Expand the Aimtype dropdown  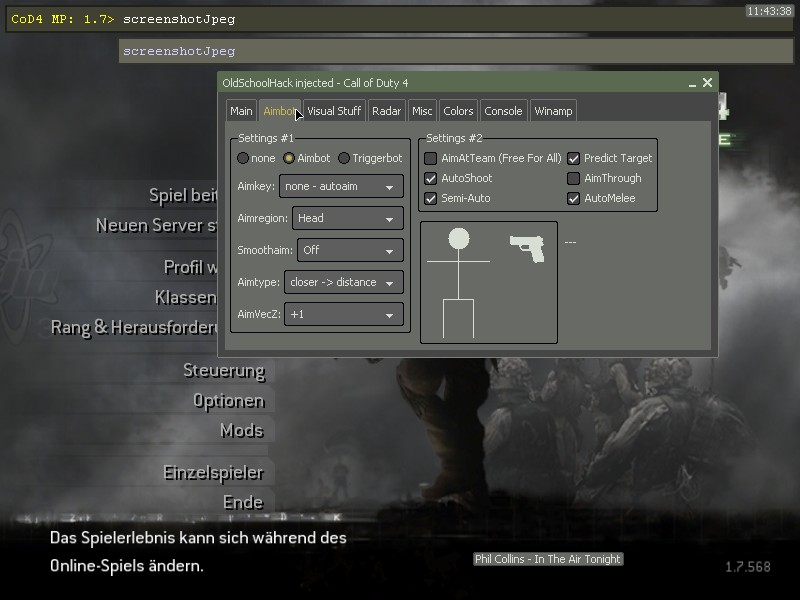(344, 282)
